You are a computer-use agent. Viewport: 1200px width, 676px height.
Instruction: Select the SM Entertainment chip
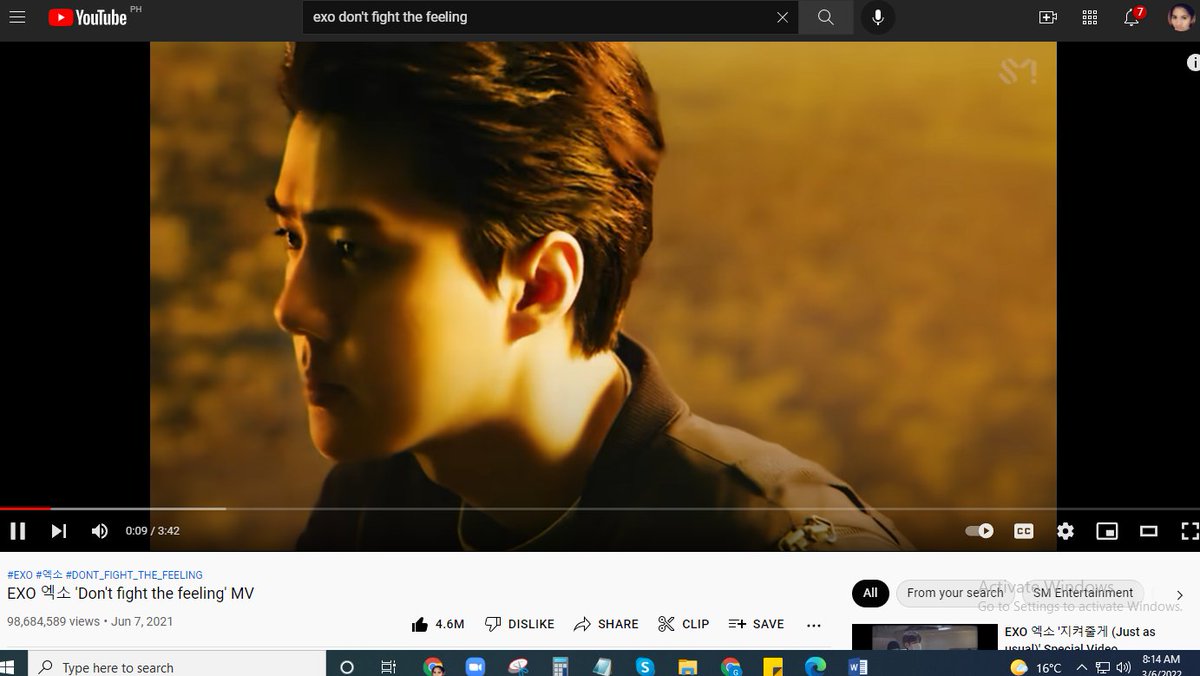[1083, 593]
